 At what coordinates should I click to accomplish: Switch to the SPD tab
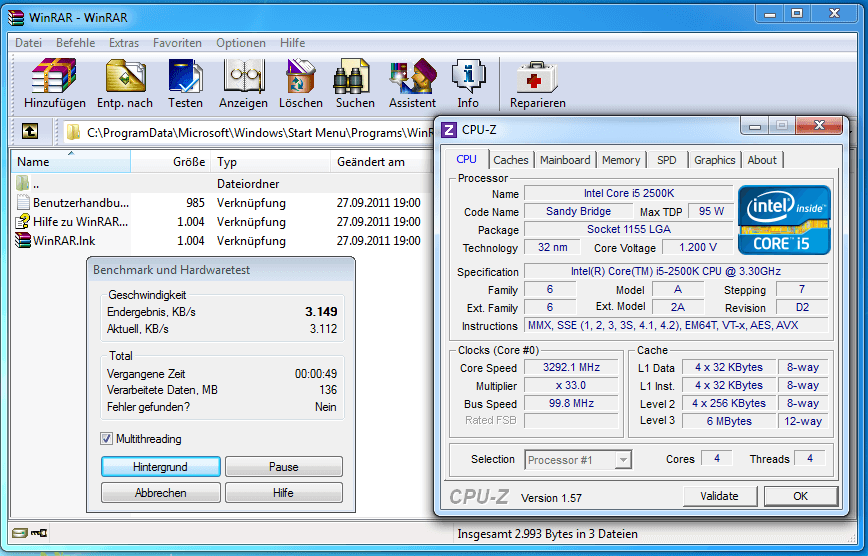tap(666, 160)
